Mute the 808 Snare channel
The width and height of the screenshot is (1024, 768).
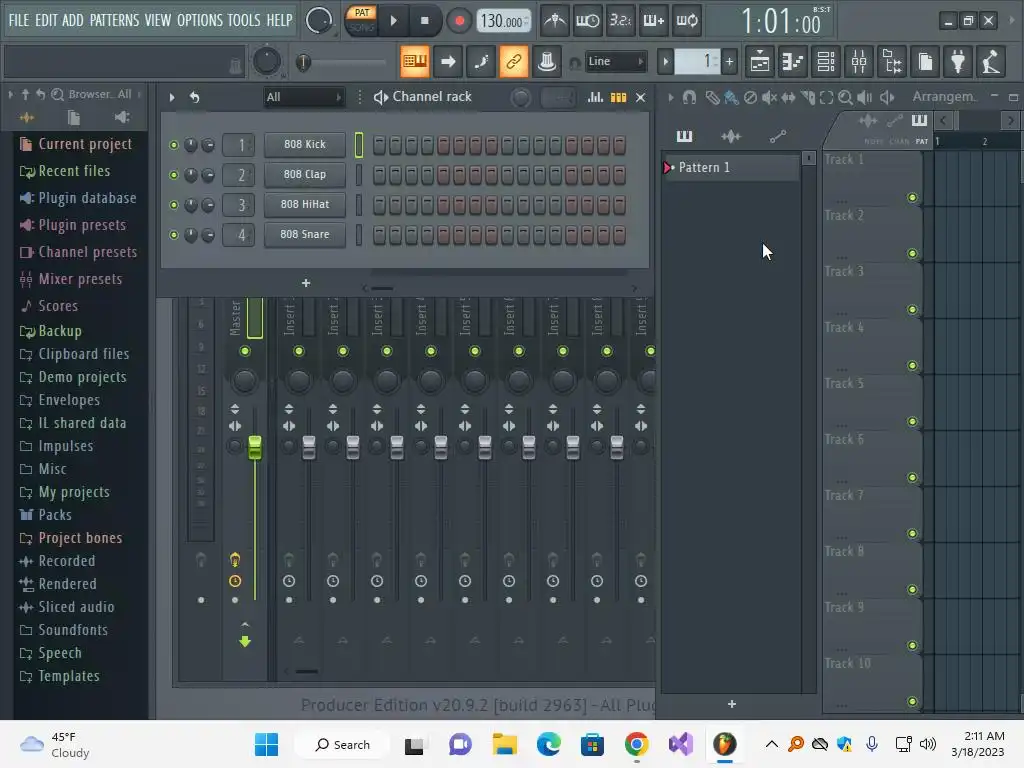coord(174,235)
